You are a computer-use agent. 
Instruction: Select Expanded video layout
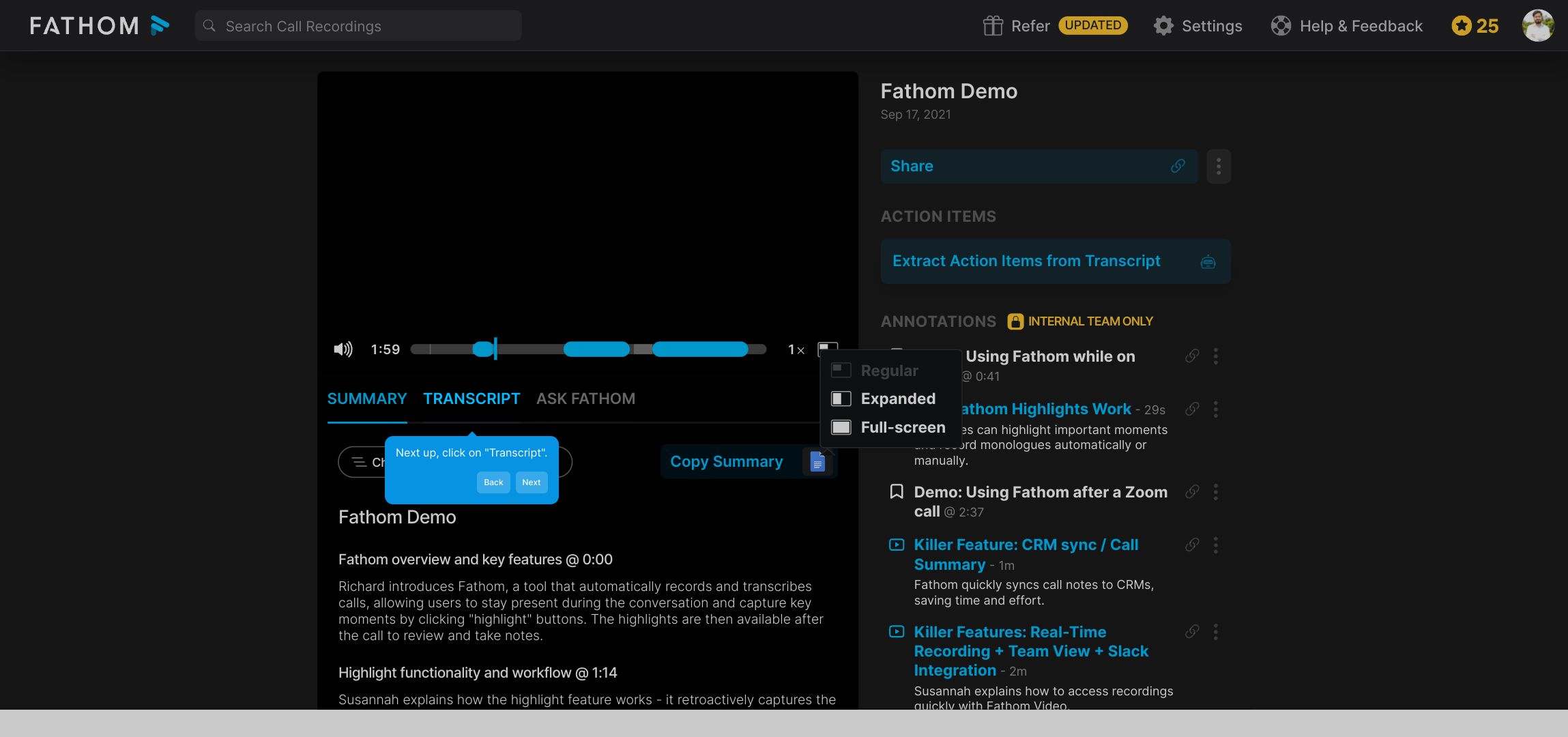pyautogui.click(x=890, y=399)
